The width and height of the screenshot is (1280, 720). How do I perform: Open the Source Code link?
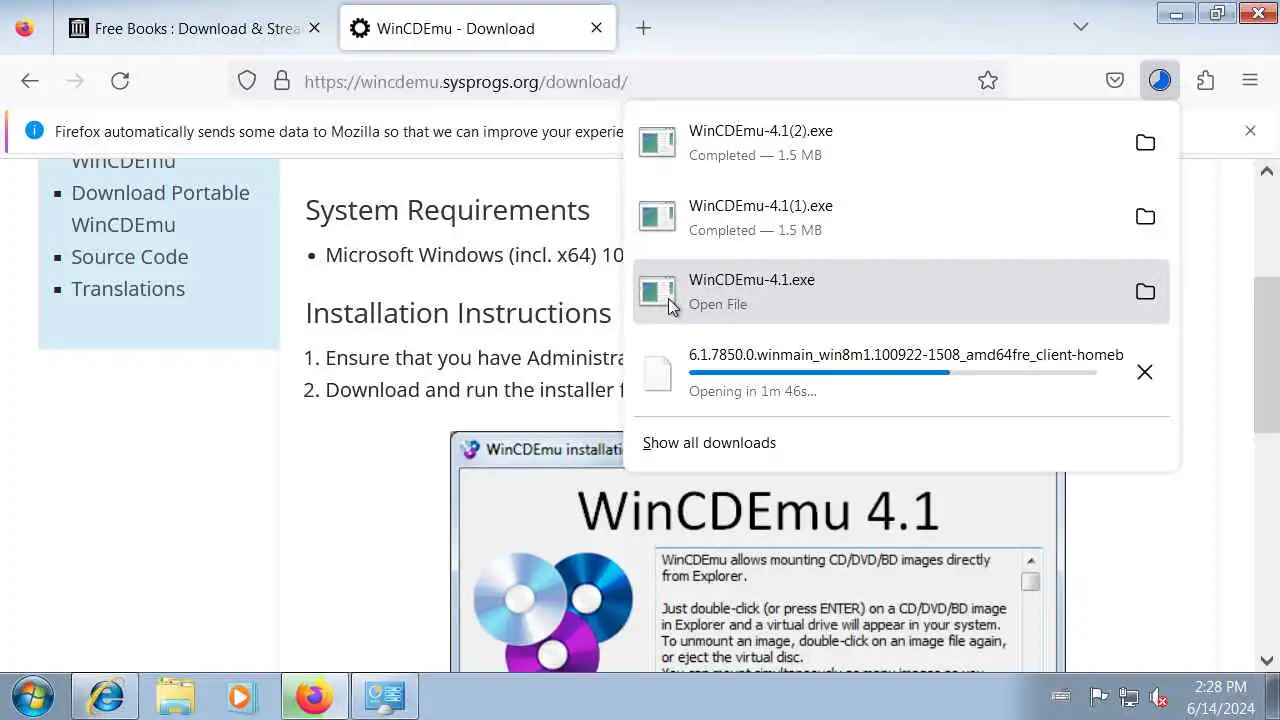pos(129,257)
